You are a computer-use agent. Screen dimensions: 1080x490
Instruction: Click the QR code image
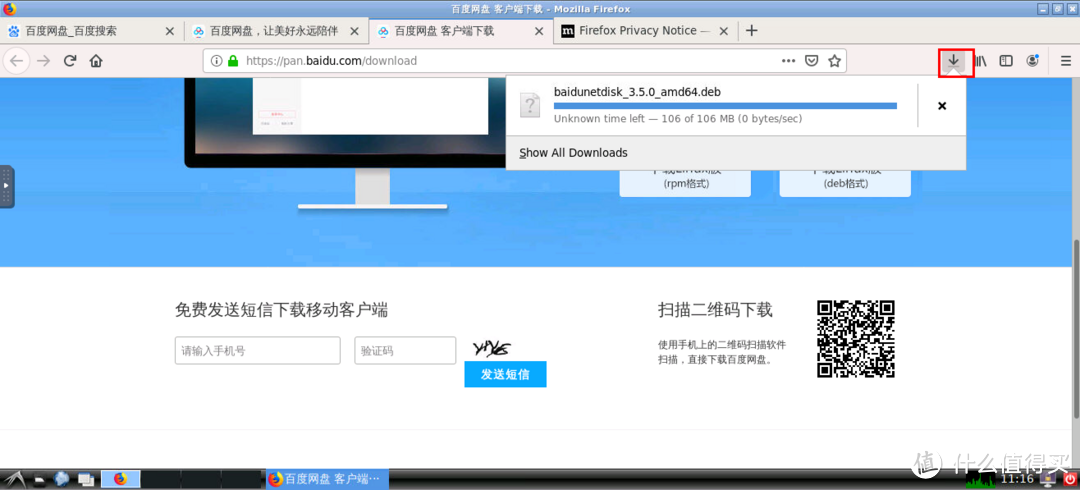855,339
